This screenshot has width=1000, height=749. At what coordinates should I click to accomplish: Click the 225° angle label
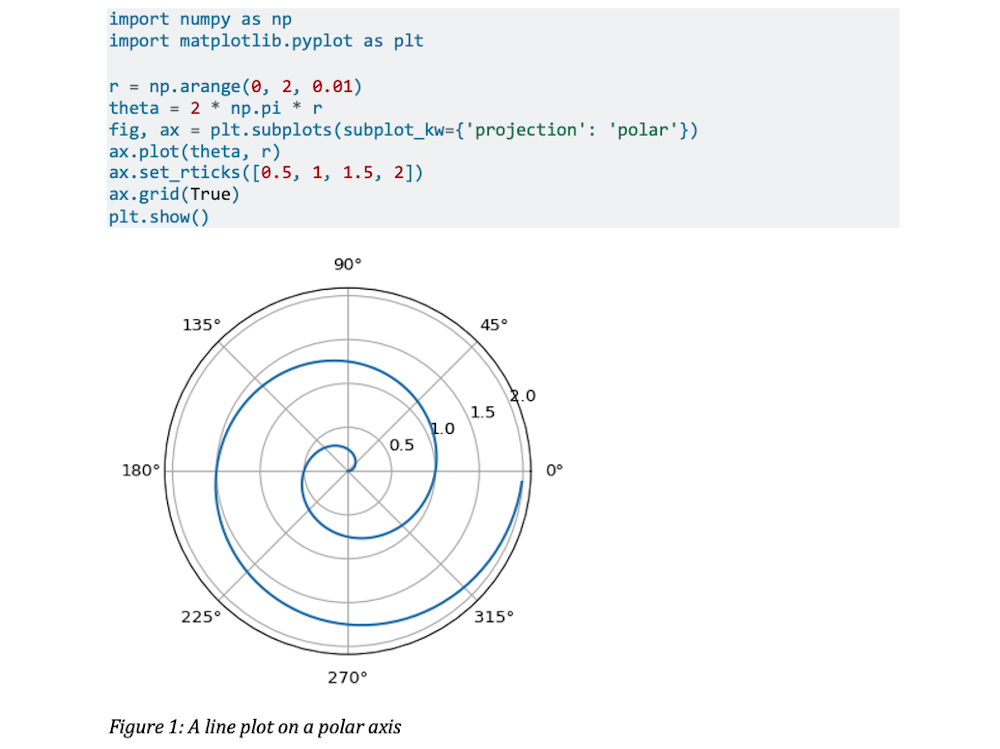coord(200,616)
